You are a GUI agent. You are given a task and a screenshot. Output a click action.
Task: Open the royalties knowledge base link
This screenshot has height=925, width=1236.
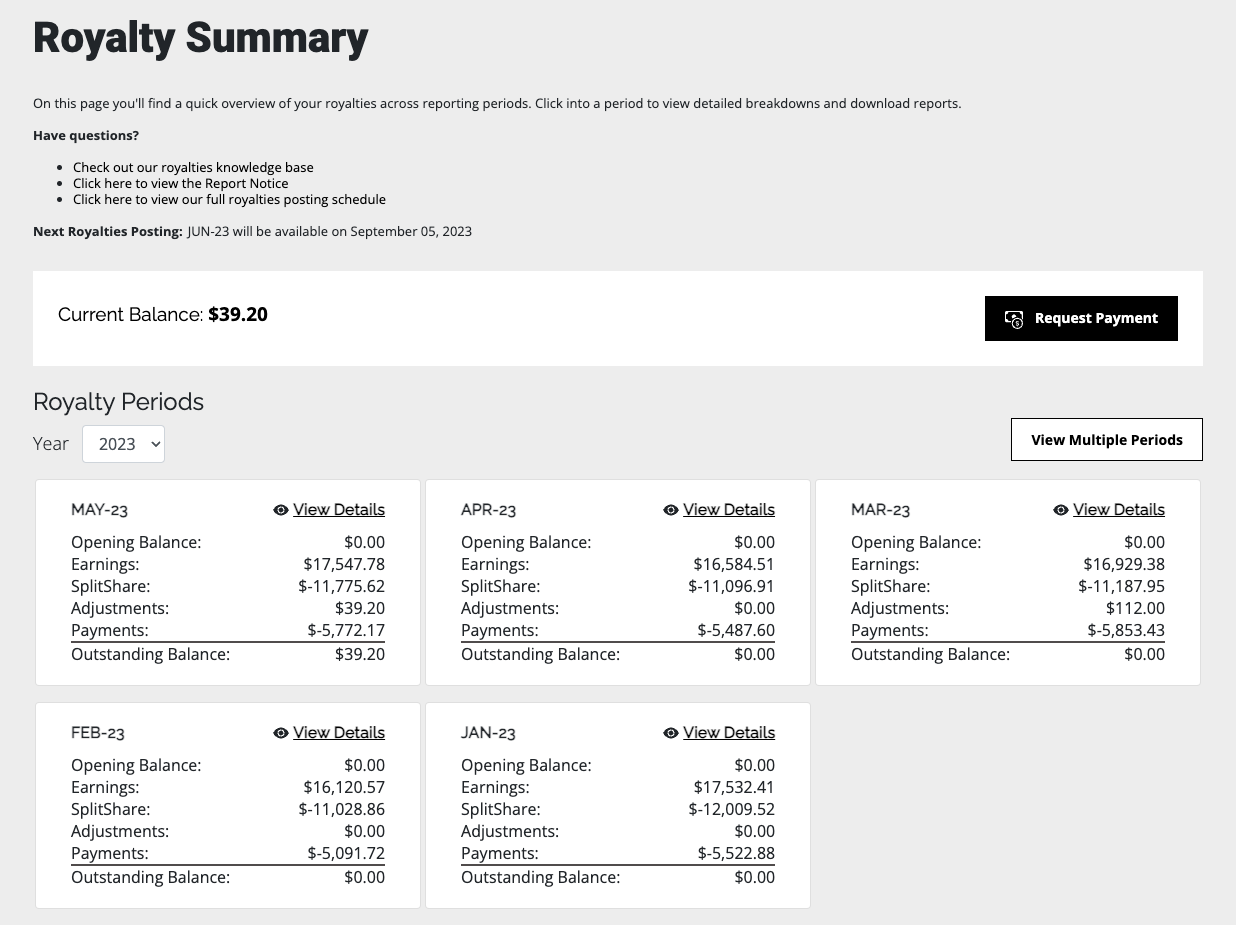[x=193, y=168]
